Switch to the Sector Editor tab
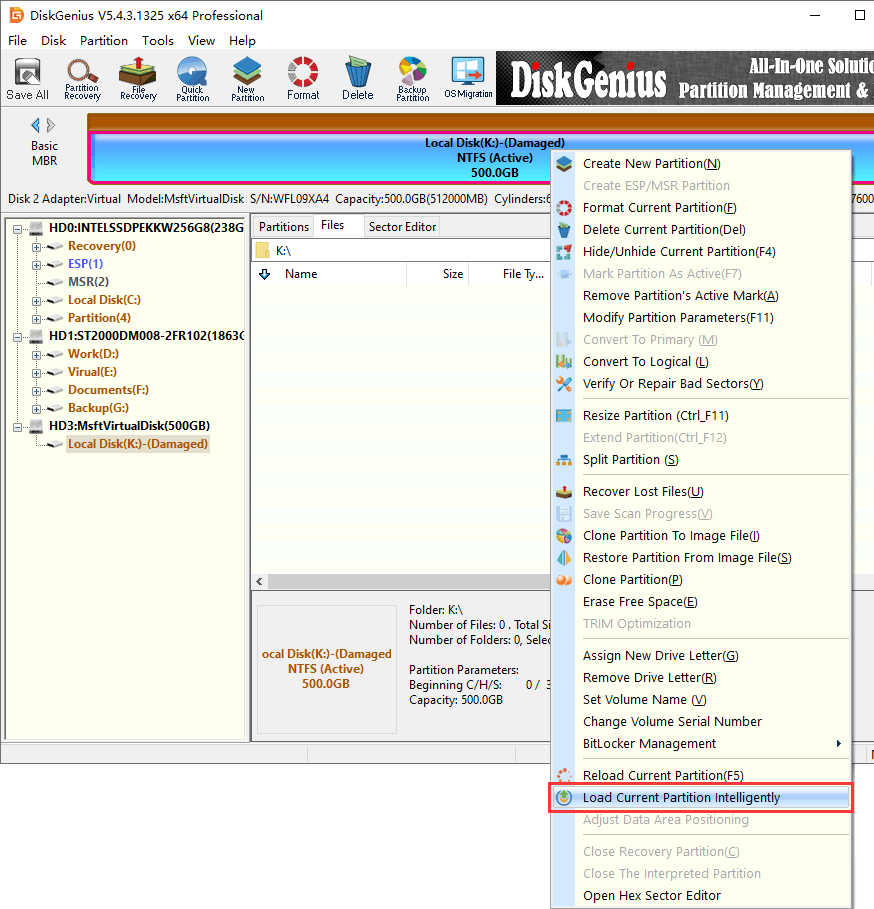This screenshot has height=909, width=874. (402, 227)
